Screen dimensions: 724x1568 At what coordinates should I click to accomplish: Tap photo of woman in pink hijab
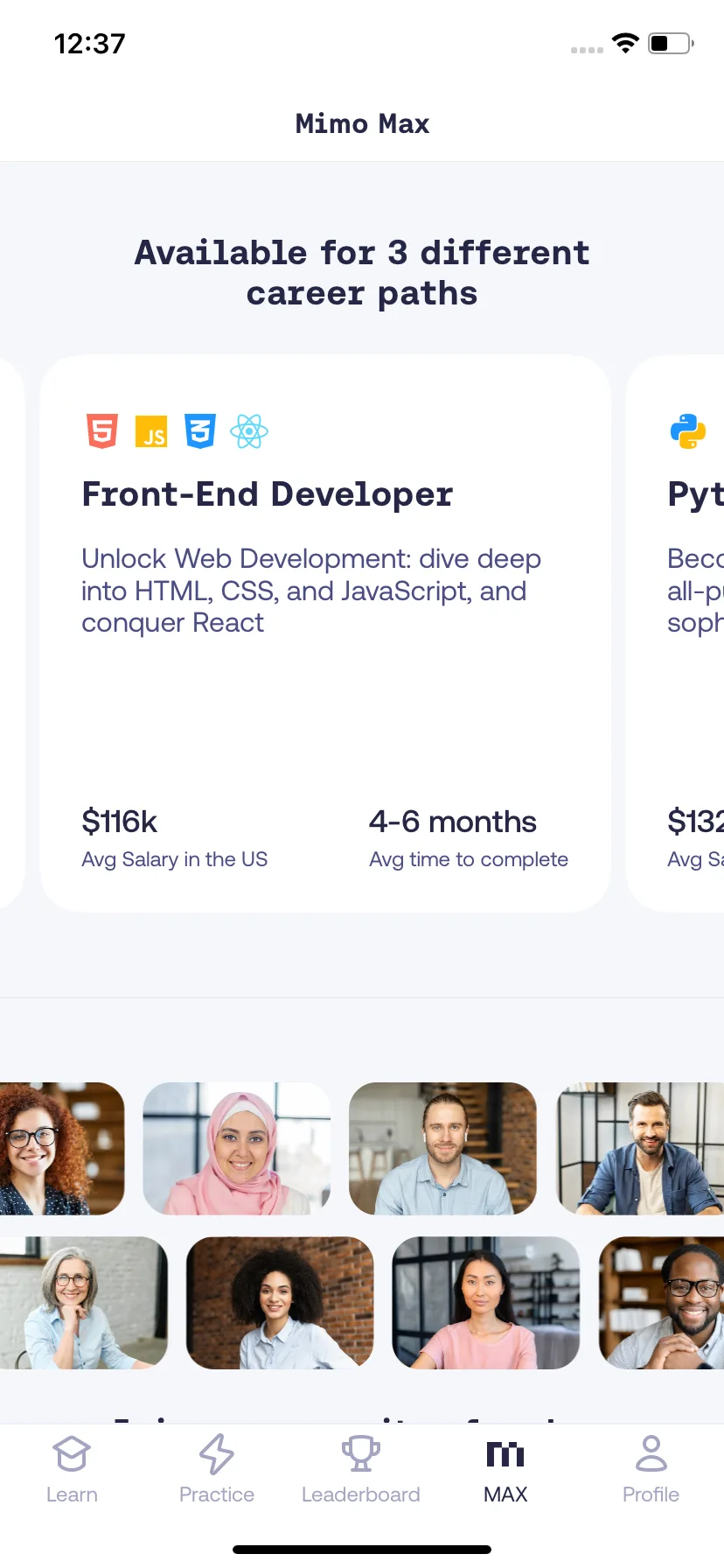237,1149
